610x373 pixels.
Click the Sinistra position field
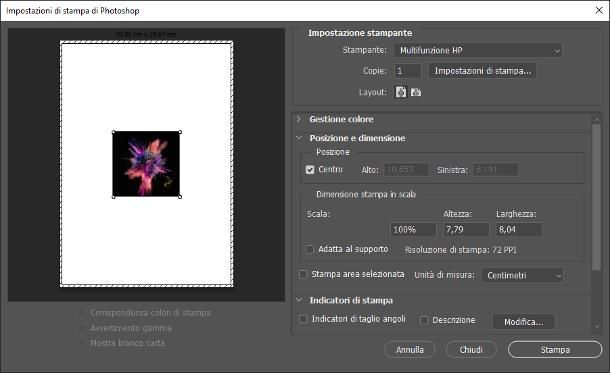tap(496, 170)
